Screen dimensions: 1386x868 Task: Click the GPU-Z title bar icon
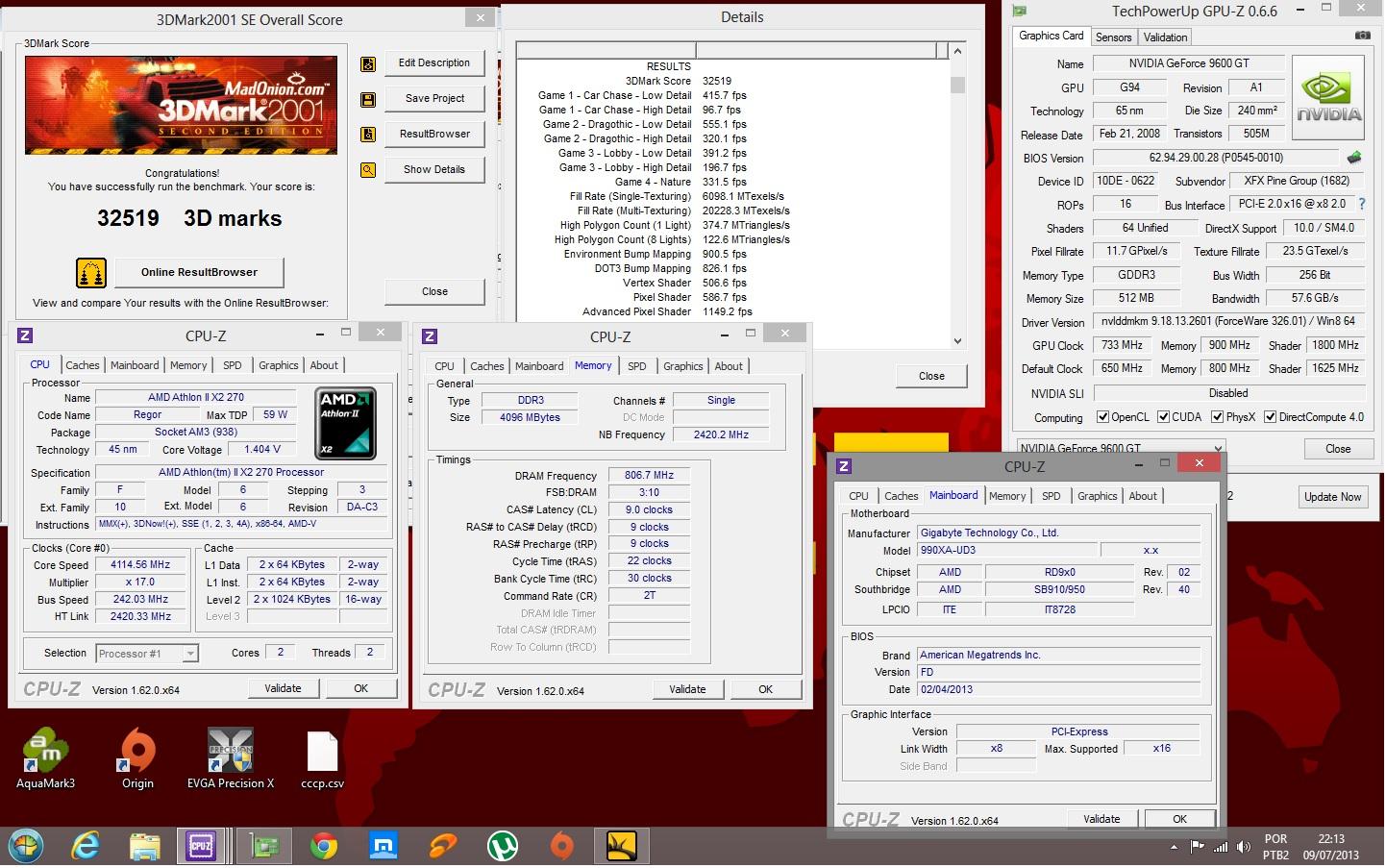[x=1020, y=12]
